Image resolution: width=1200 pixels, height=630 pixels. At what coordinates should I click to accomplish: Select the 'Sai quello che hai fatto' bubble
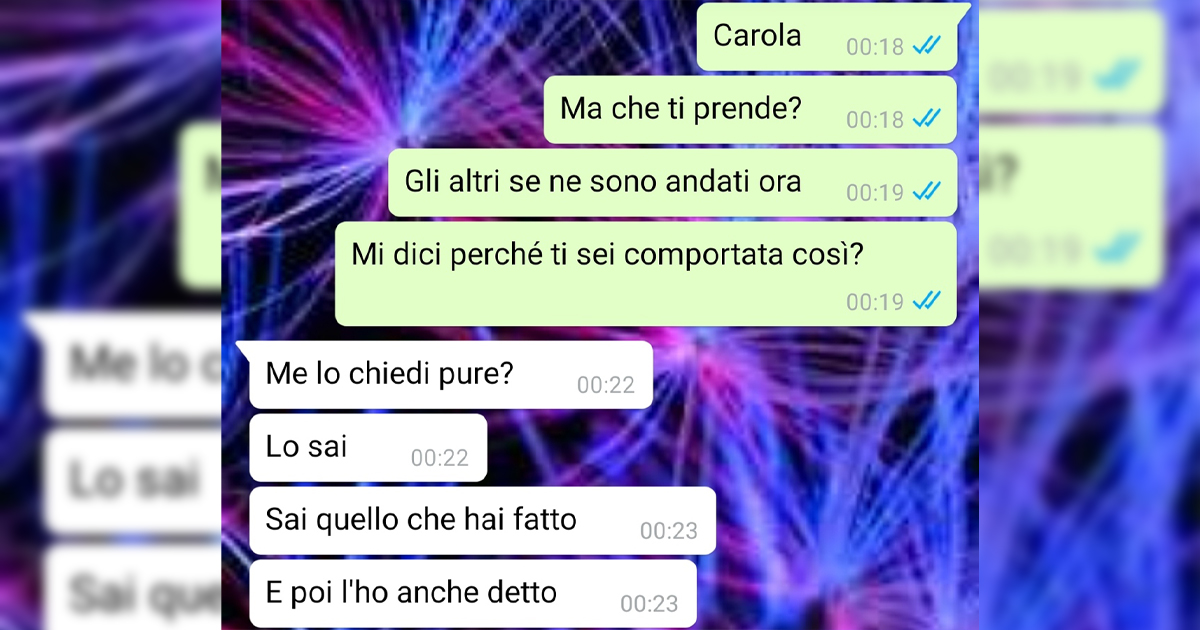coord(482,520)
